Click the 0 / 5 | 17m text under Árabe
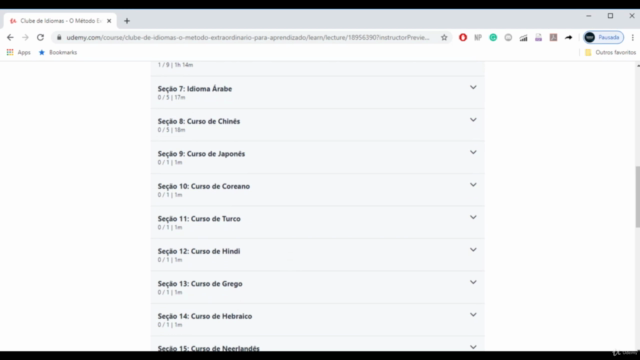Screen dimensions: 640x360 tap(171, 98)
